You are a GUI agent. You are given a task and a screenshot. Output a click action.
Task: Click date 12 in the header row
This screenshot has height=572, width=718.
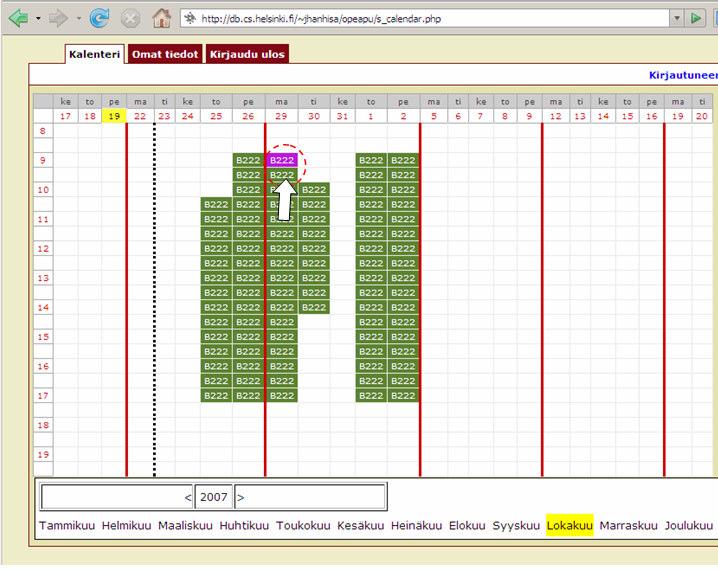[555, 116]
